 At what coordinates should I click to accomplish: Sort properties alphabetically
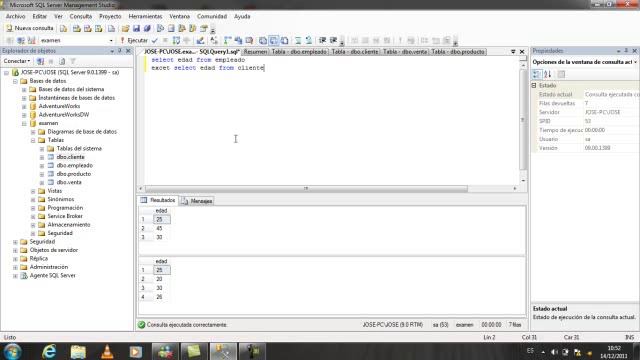[x=548, y=74]
